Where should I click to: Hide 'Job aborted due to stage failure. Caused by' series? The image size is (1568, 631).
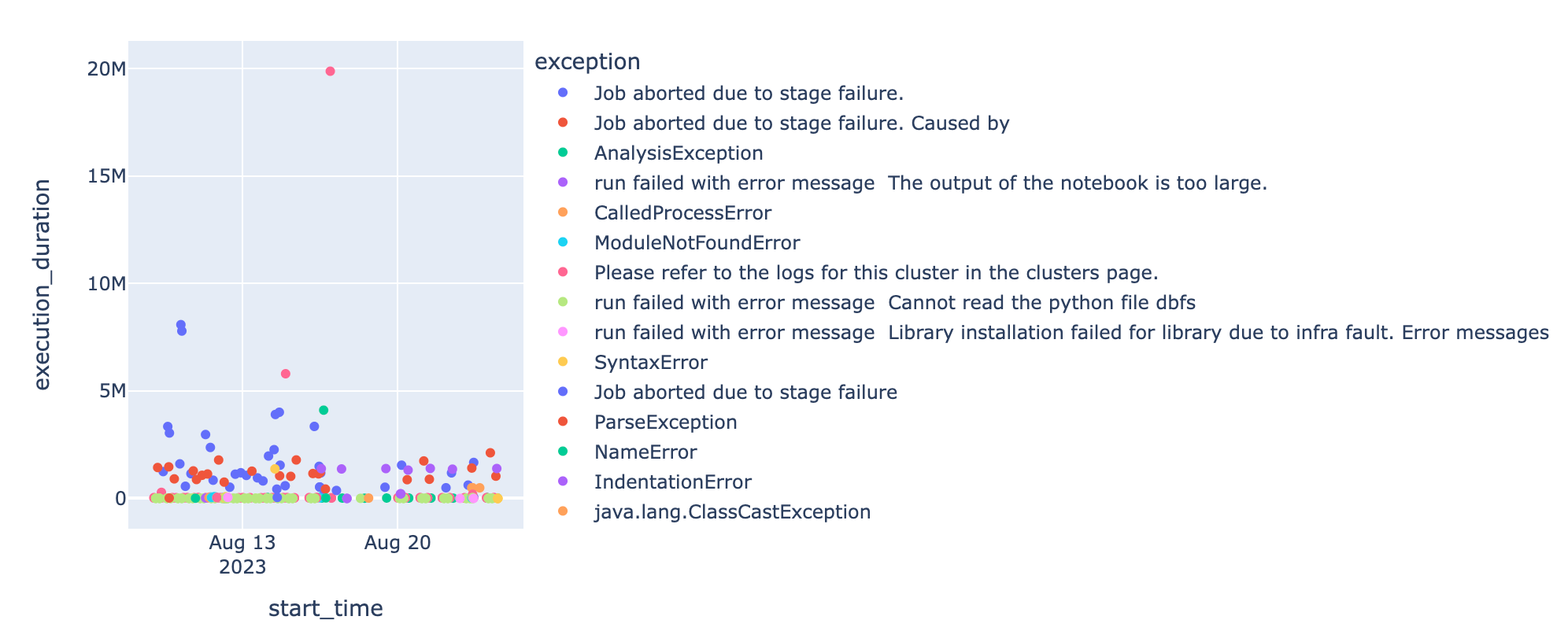pos(801,124)
